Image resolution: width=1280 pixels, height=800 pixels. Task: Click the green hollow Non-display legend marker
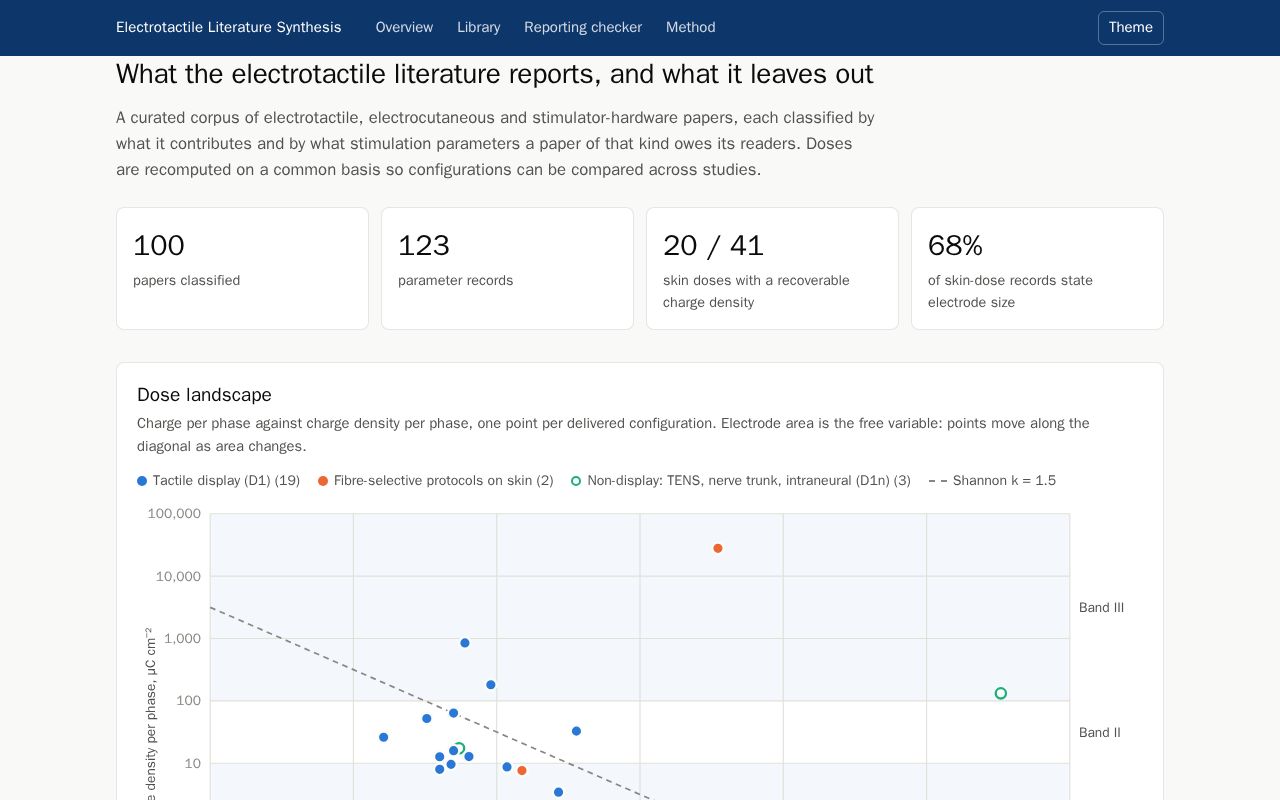576,481
